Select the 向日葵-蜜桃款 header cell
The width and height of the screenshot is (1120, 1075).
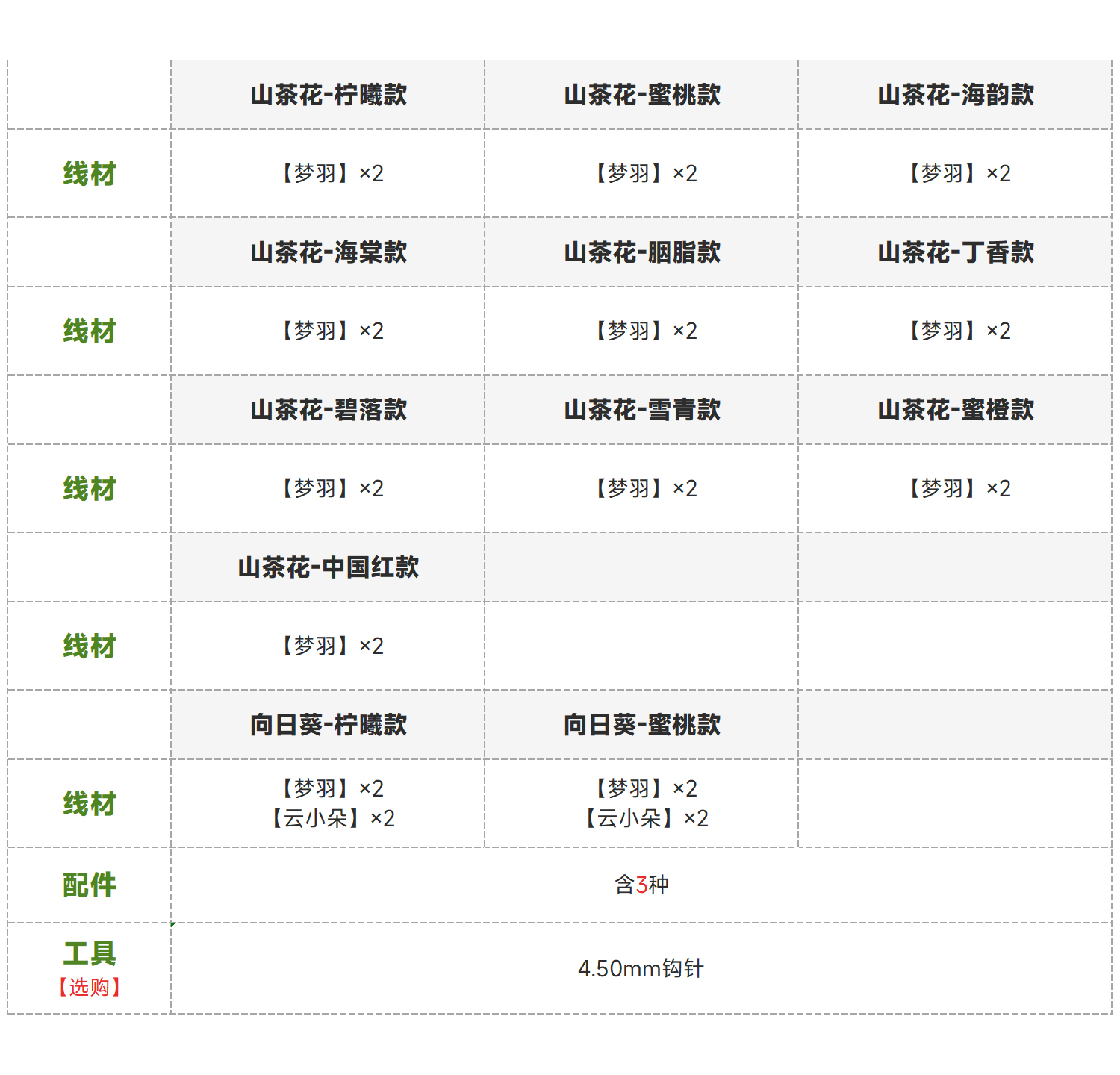(x=642, y=726)
